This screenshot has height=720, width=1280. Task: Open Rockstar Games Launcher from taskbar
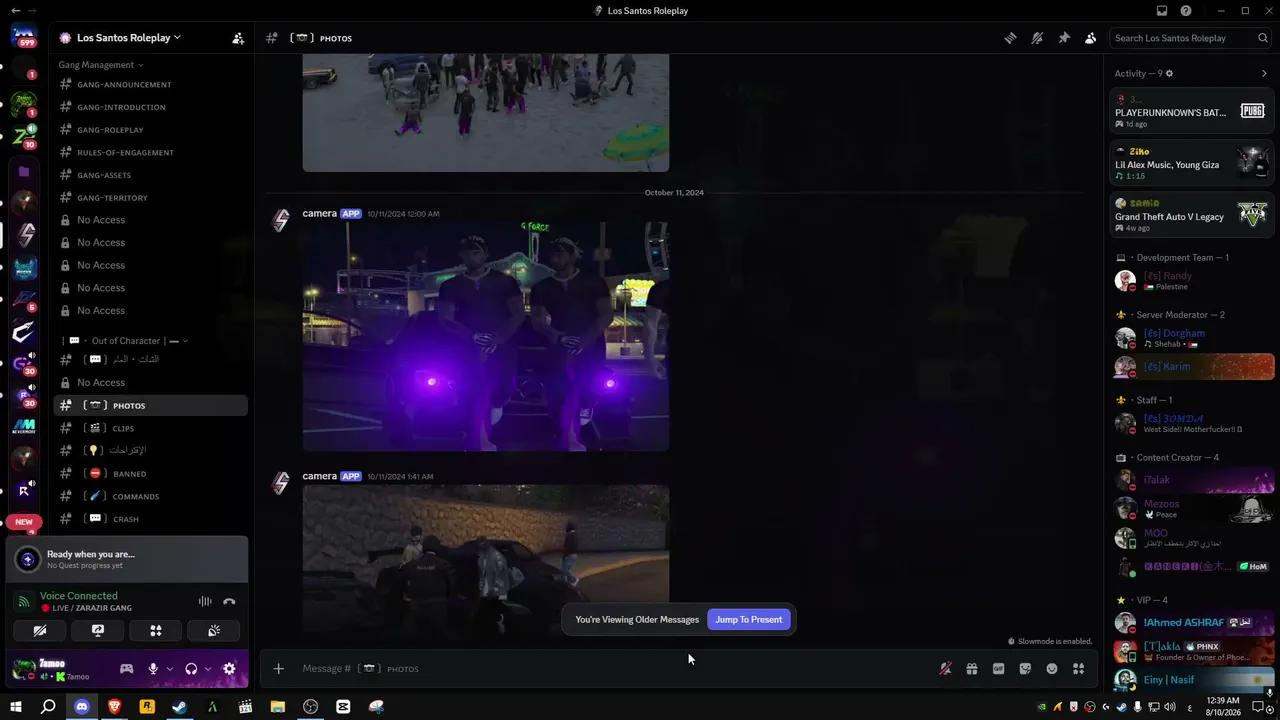pos(147,707)
